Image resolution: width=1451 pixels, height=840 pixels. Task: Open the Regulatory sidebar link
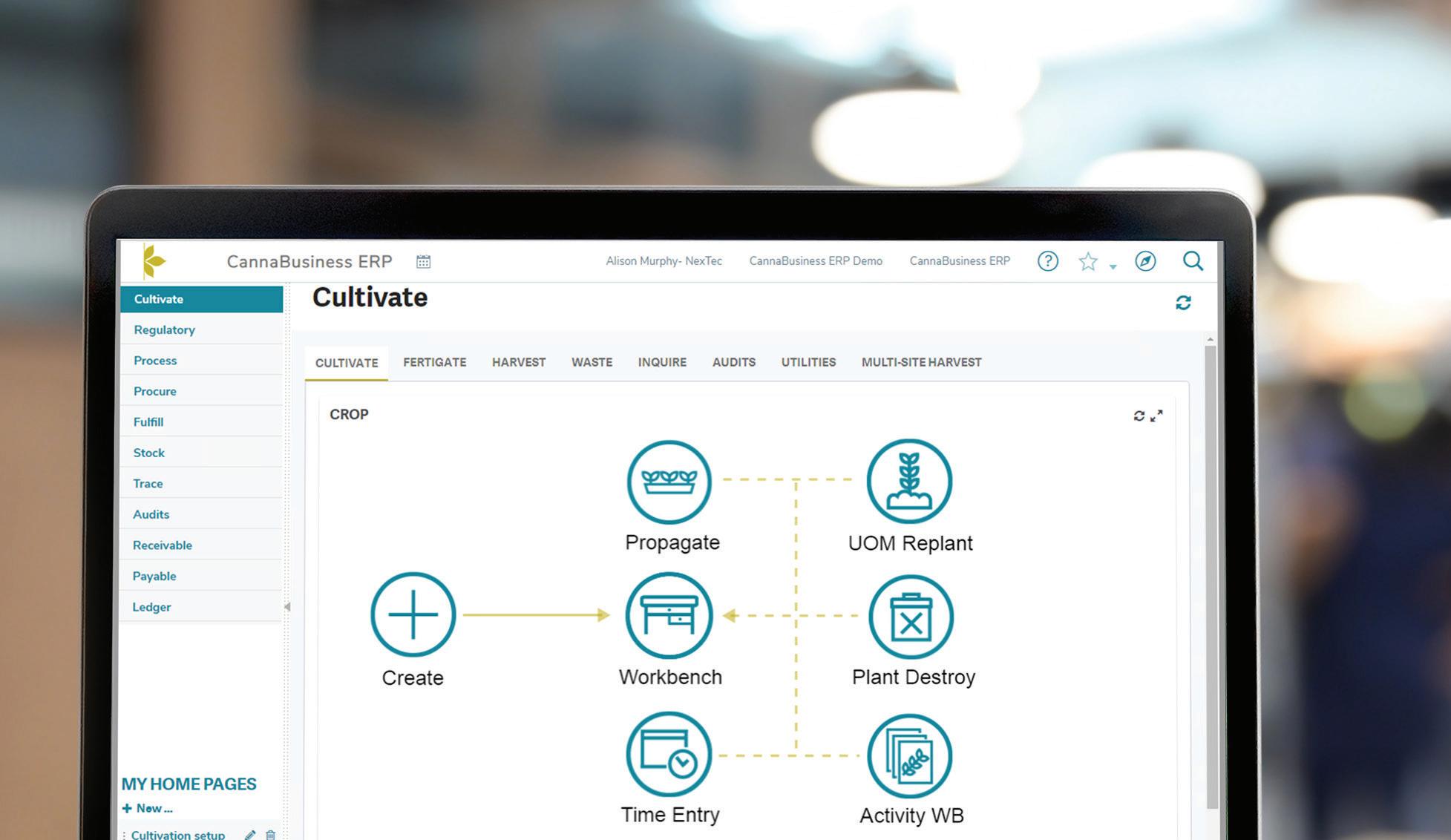click(x=164, y=329)
